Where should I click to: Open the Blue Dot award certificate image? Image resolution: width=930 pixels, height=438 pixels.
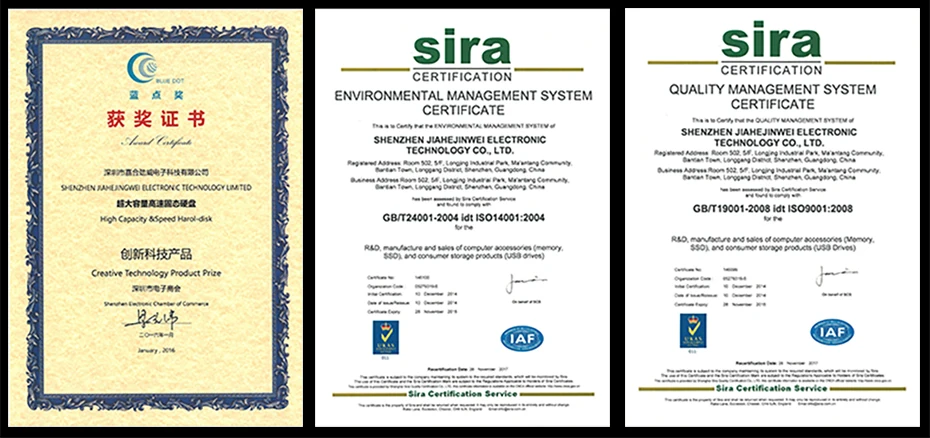click(x=155, y=217)
